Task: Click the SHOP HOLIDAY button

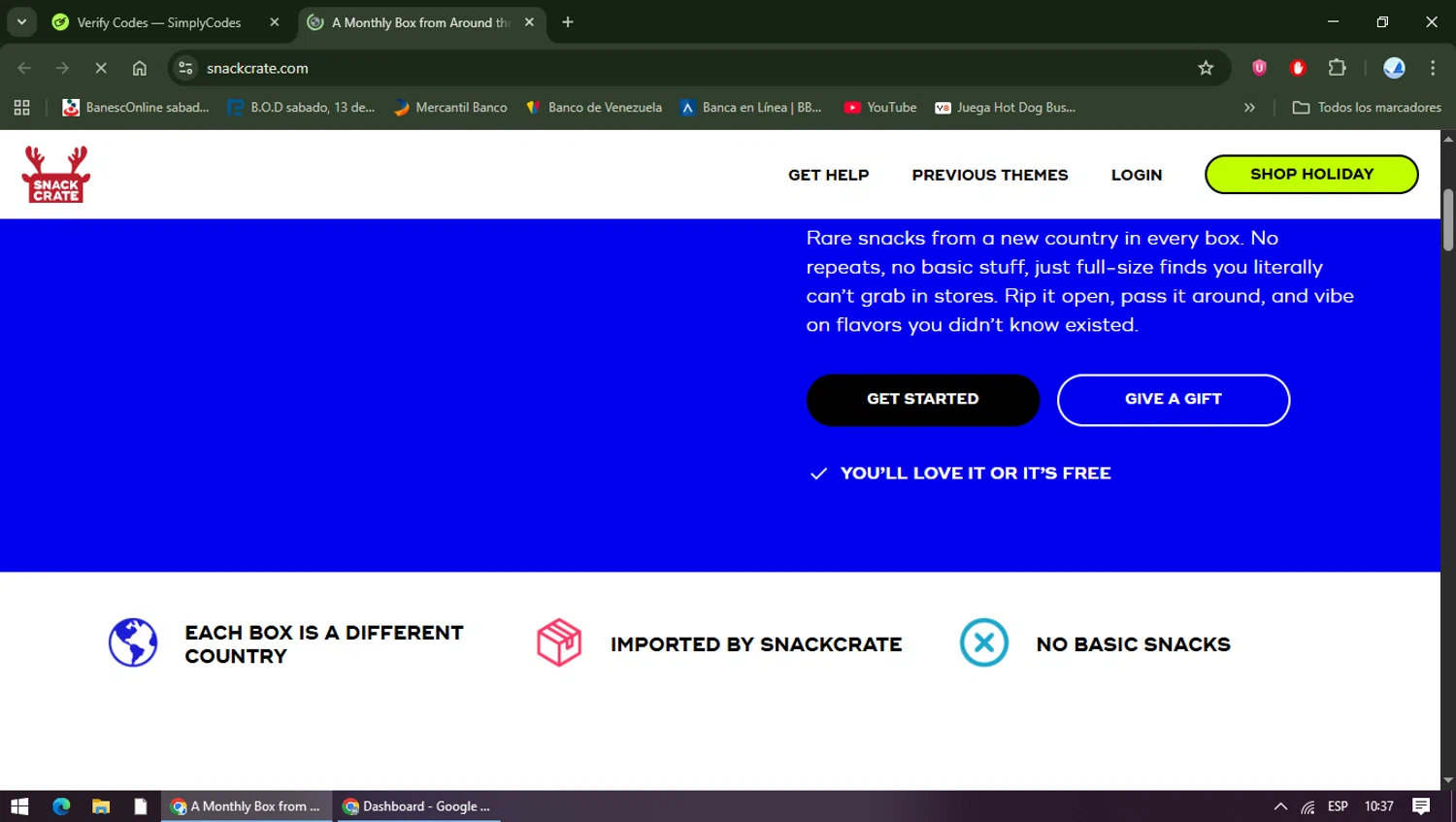Action: 1311,174
